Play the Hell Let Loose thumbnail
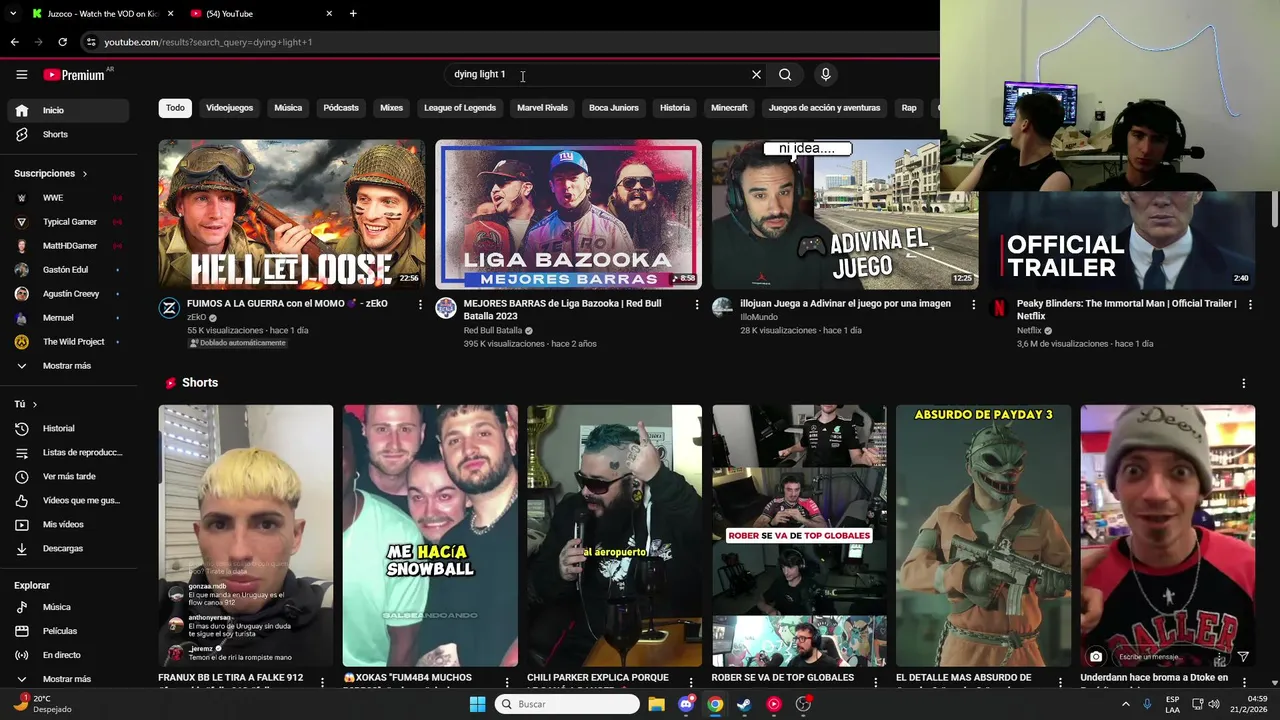The image size is (1280, 720). 291,214
